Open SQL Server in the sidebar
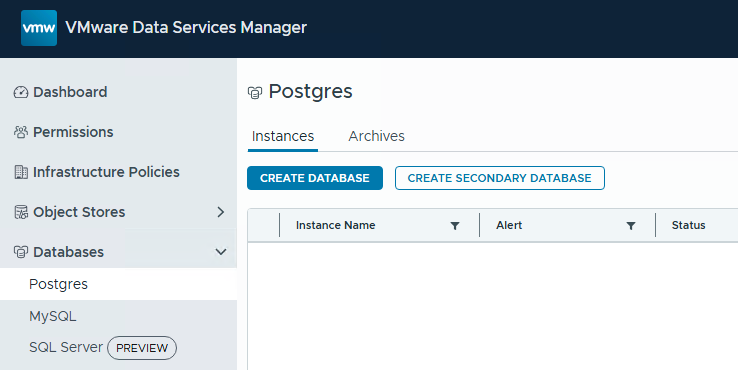 (x=66, y=347)
